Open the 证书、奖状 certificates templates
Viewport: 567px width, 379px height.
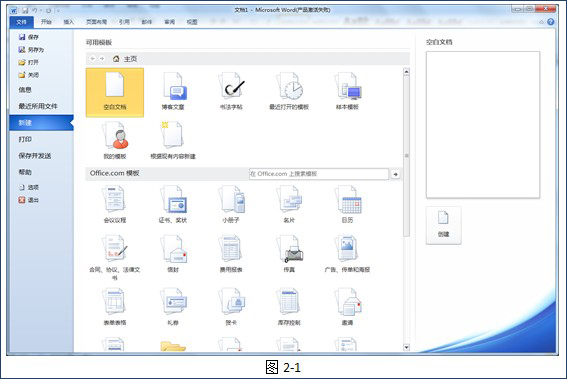173,204
